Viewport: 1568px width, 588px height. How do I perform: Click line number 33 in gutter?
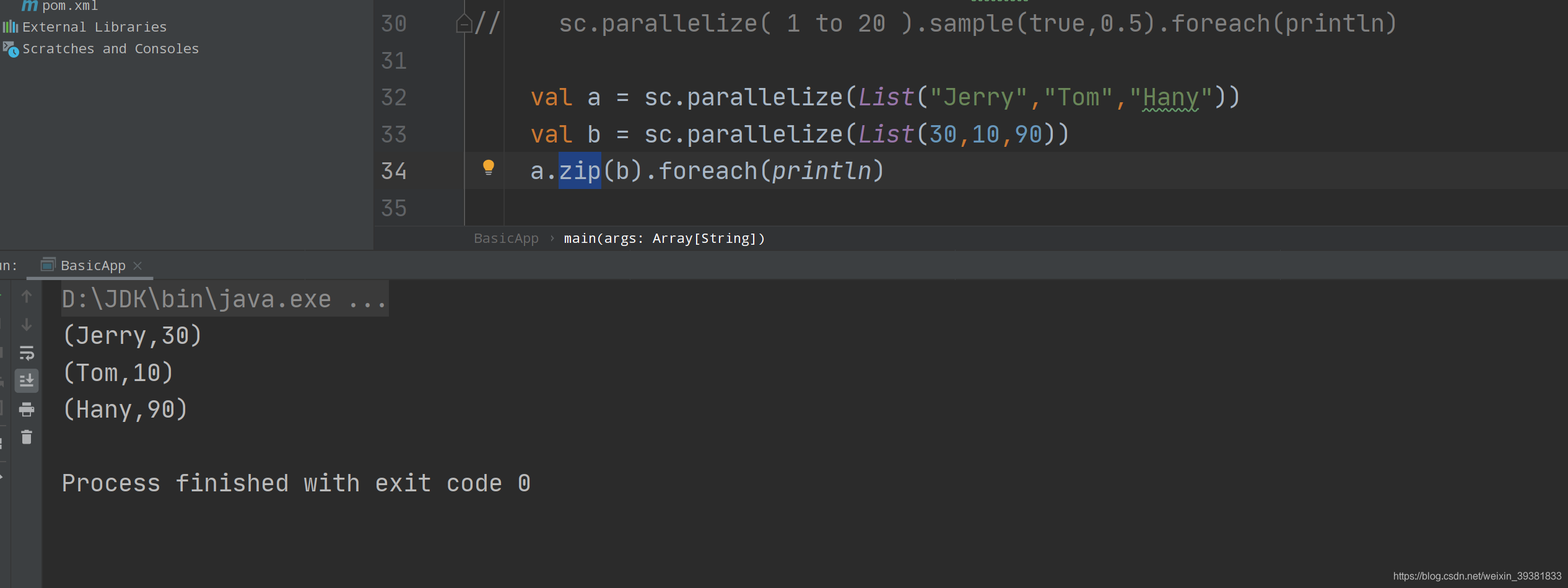[x=394, y=134]
